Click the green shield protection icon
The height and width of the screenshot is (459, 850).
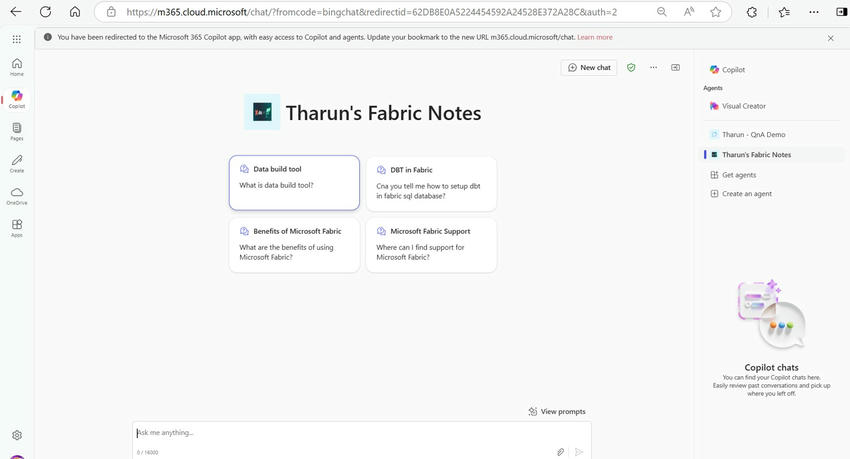[x=631, y=68]
